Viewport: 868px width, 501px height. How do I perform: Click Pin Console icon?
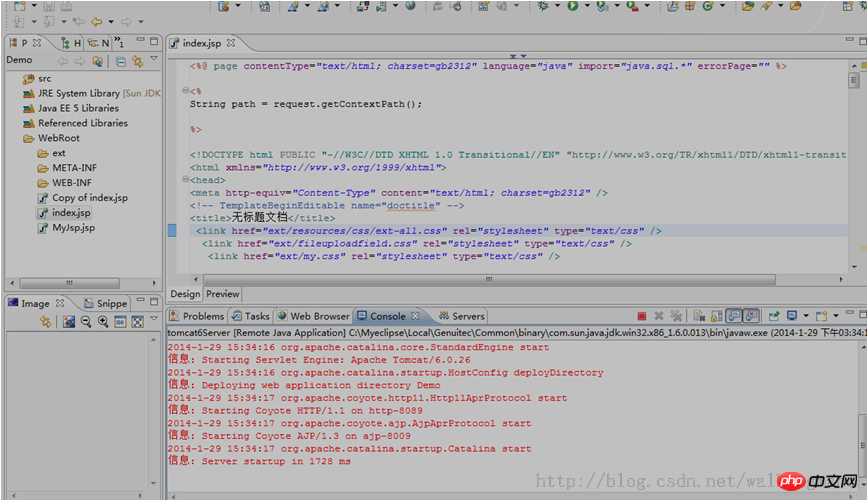[x=774, y=316]
